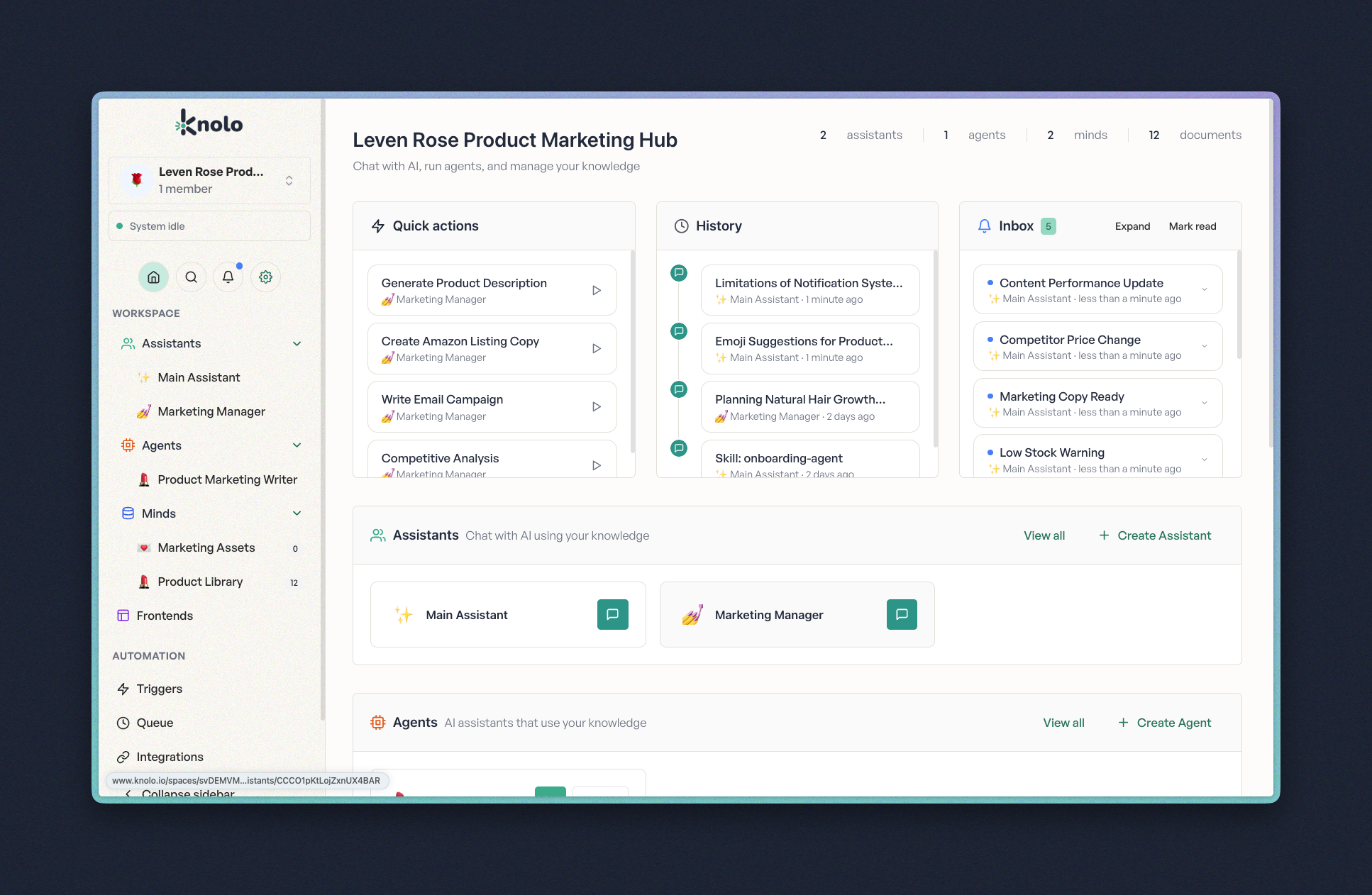Click the main page vertical scrollbar

click(x=1271, y=273)
